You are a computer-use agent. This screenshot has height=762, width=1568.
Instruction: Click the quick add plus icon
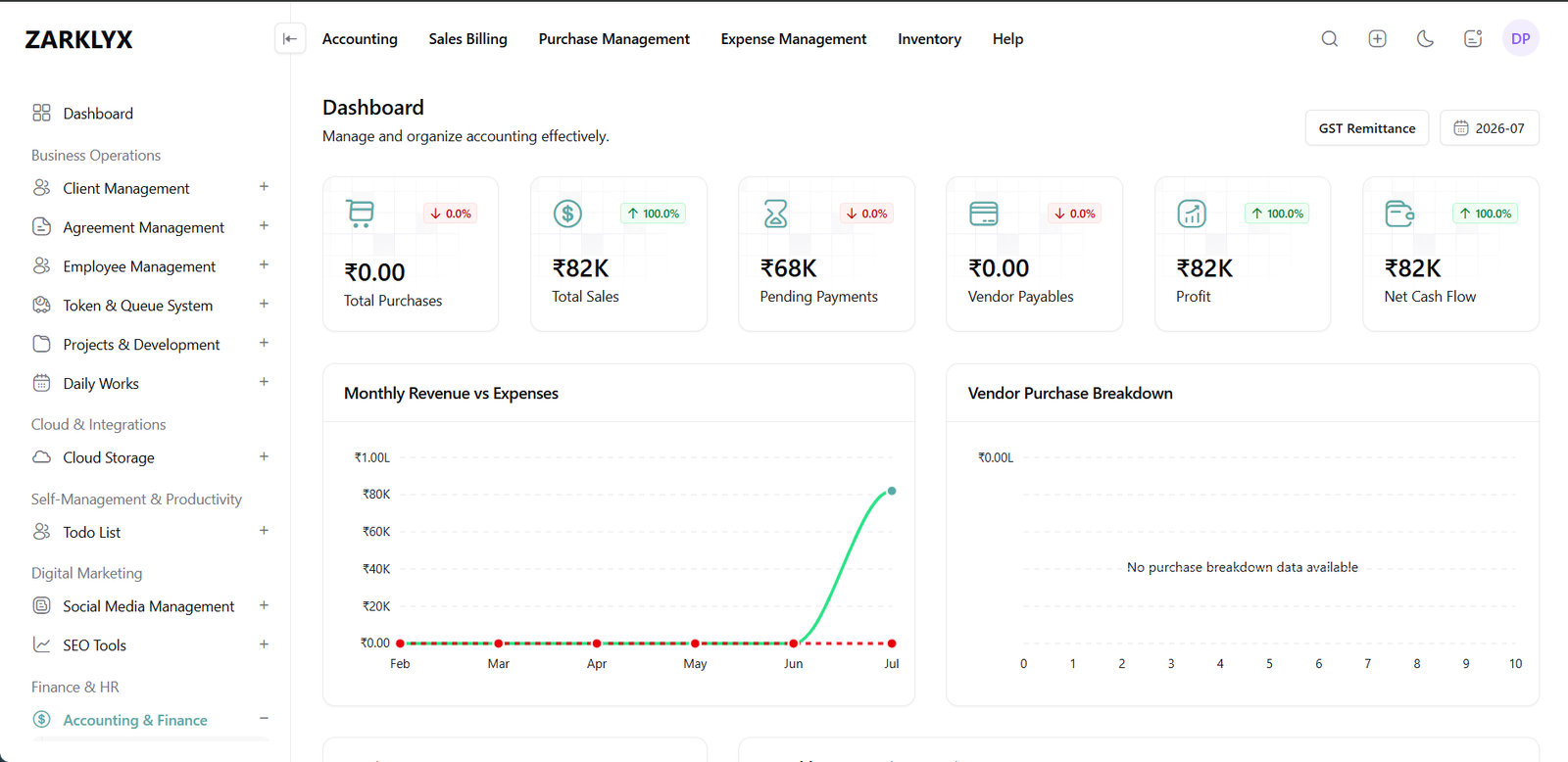click(1377, 39)
